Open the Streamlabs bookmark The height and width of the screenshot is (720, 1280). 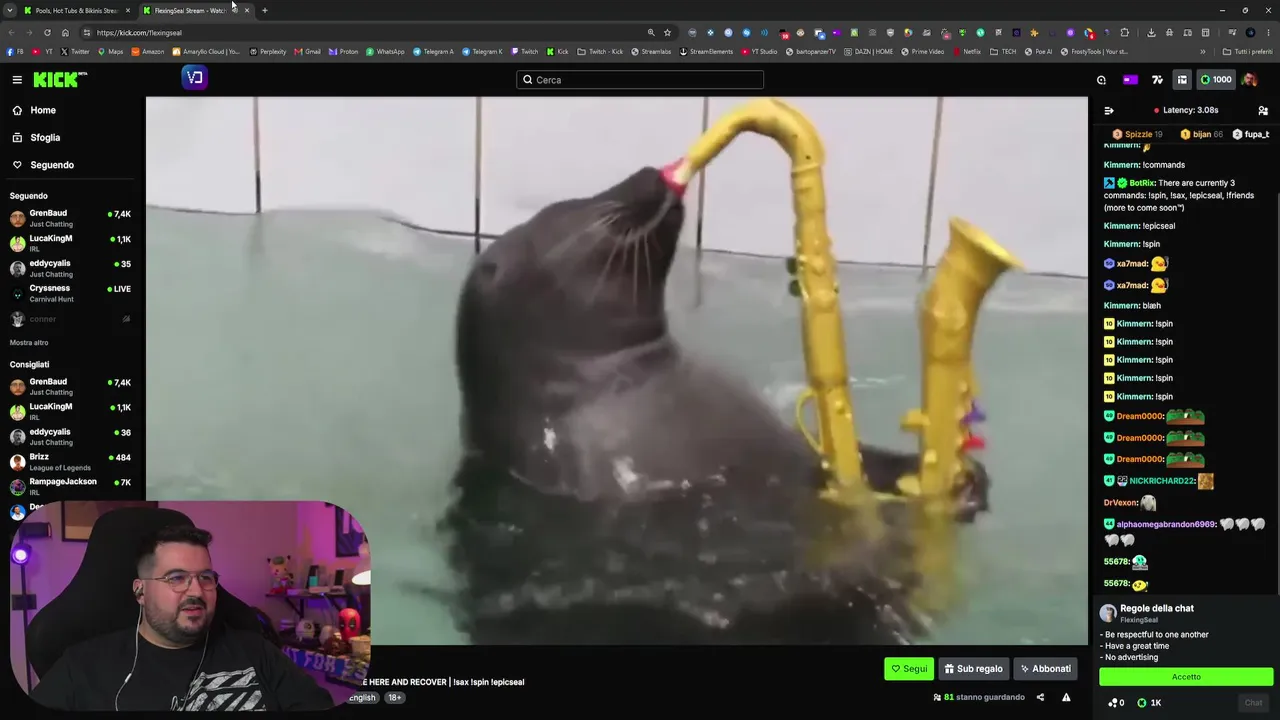click(x=651, y=52)
